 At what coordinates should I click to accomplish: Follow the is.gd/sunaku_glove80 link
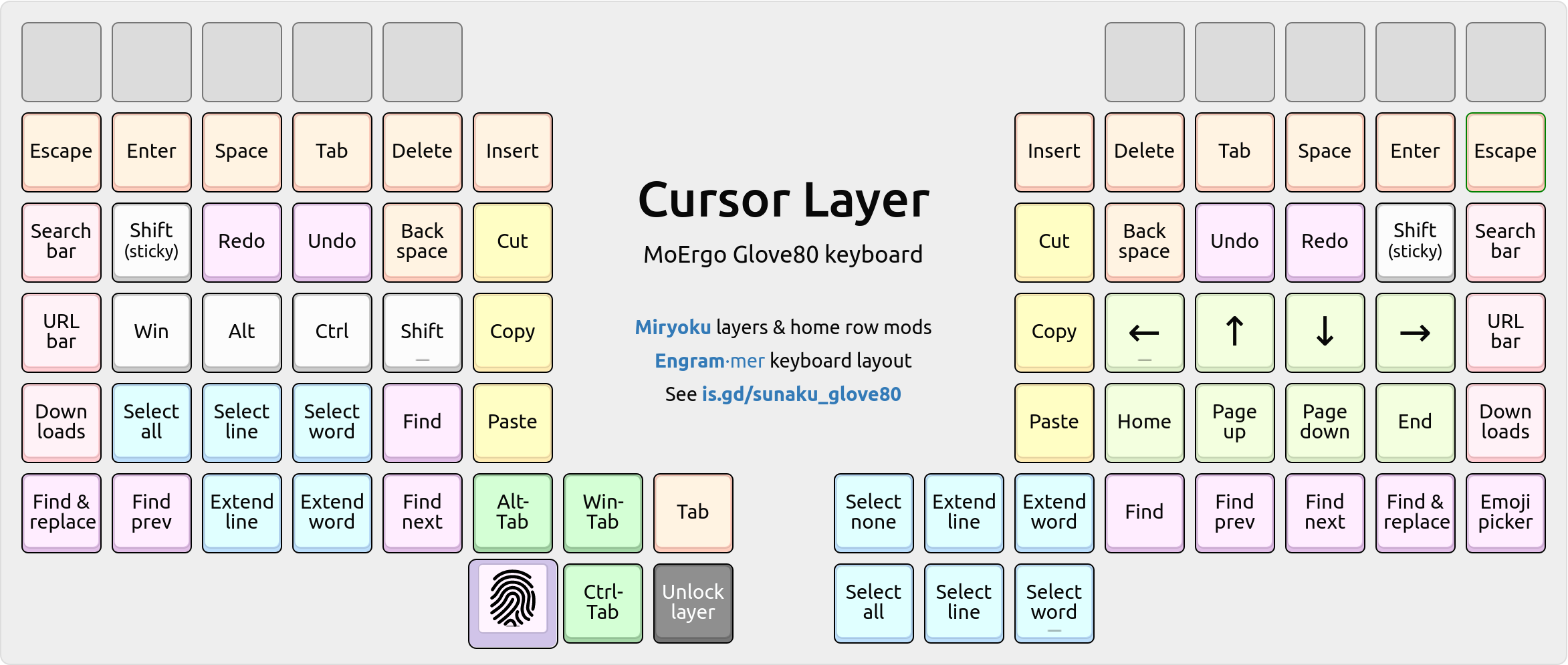(801, 394)
